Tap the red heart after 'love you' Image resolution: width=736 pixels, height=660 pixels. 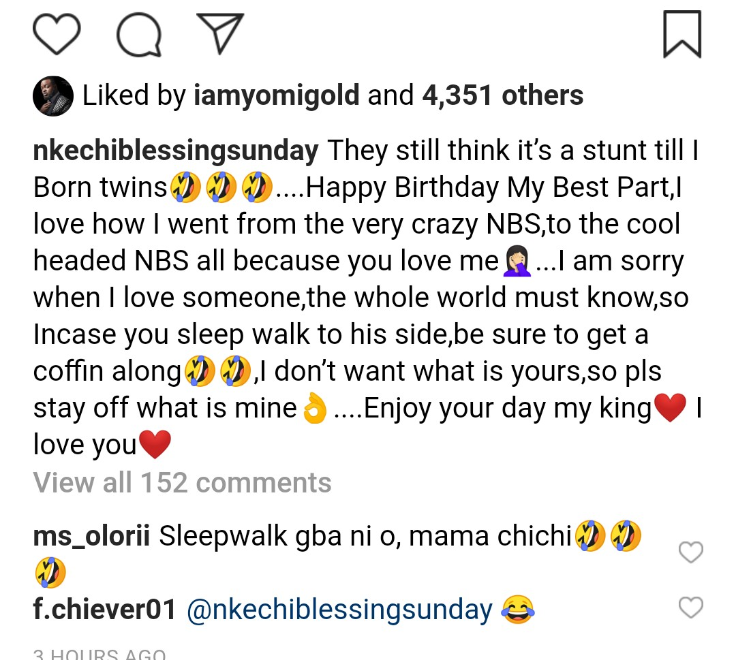[155, 444]
